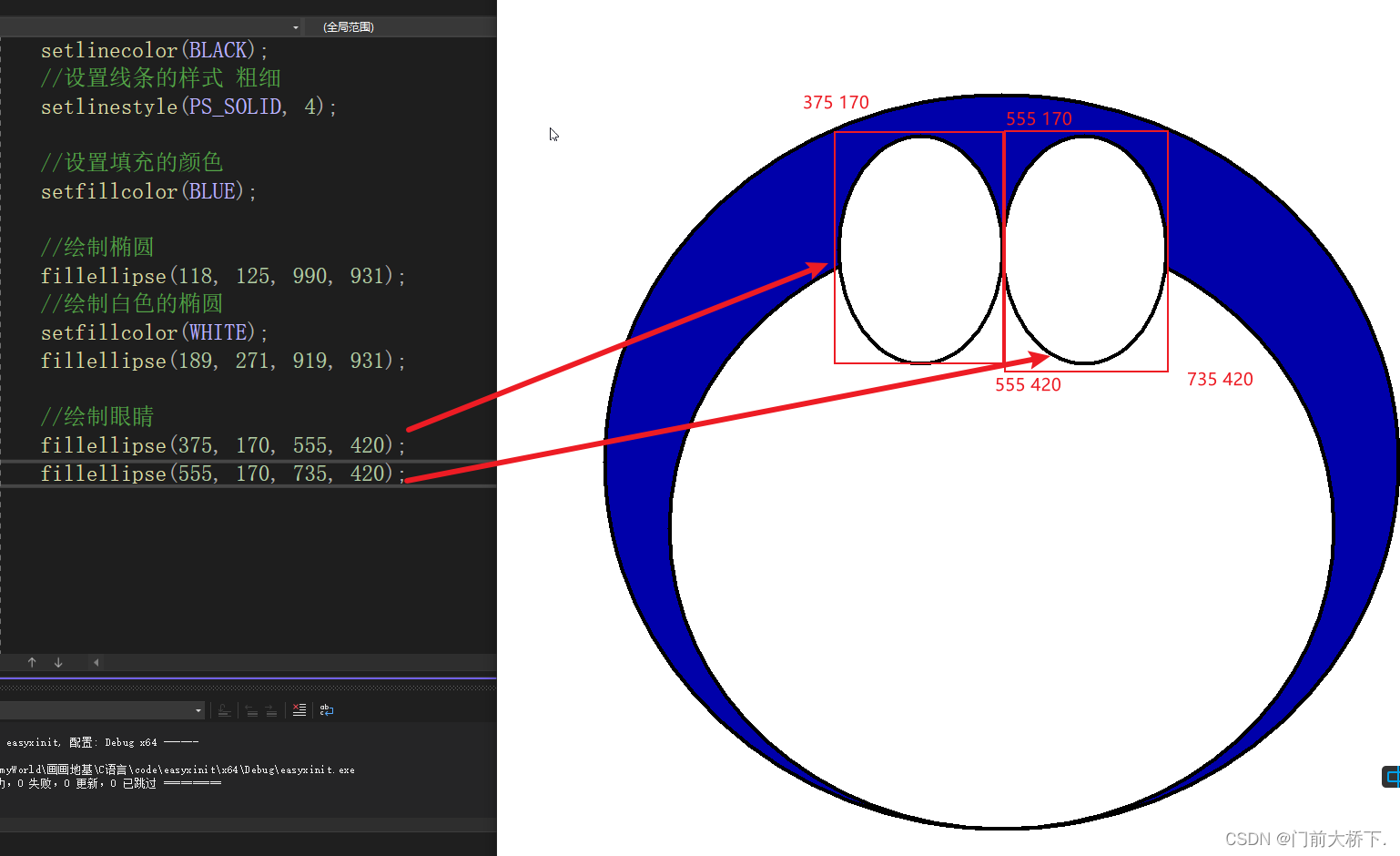Click the comment //设置线条的样式 粗细
Screen dimensions: 1400x856
pos(160,78)
